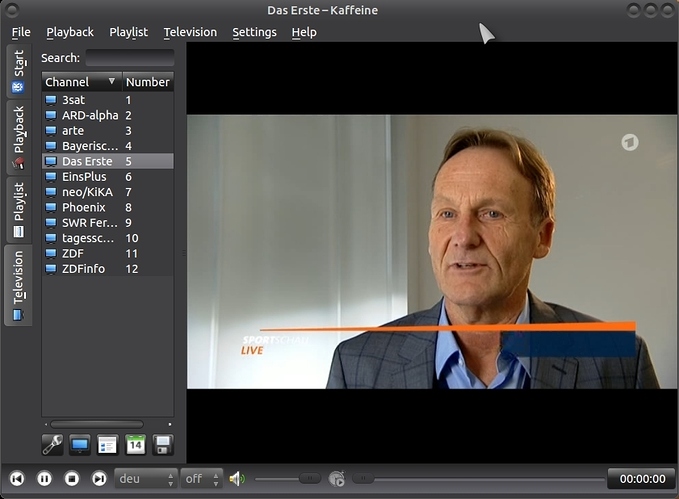Sort the list by Channel column header
Screen dimensions: 679x499
pyautogui.click(x=80, y=82)
